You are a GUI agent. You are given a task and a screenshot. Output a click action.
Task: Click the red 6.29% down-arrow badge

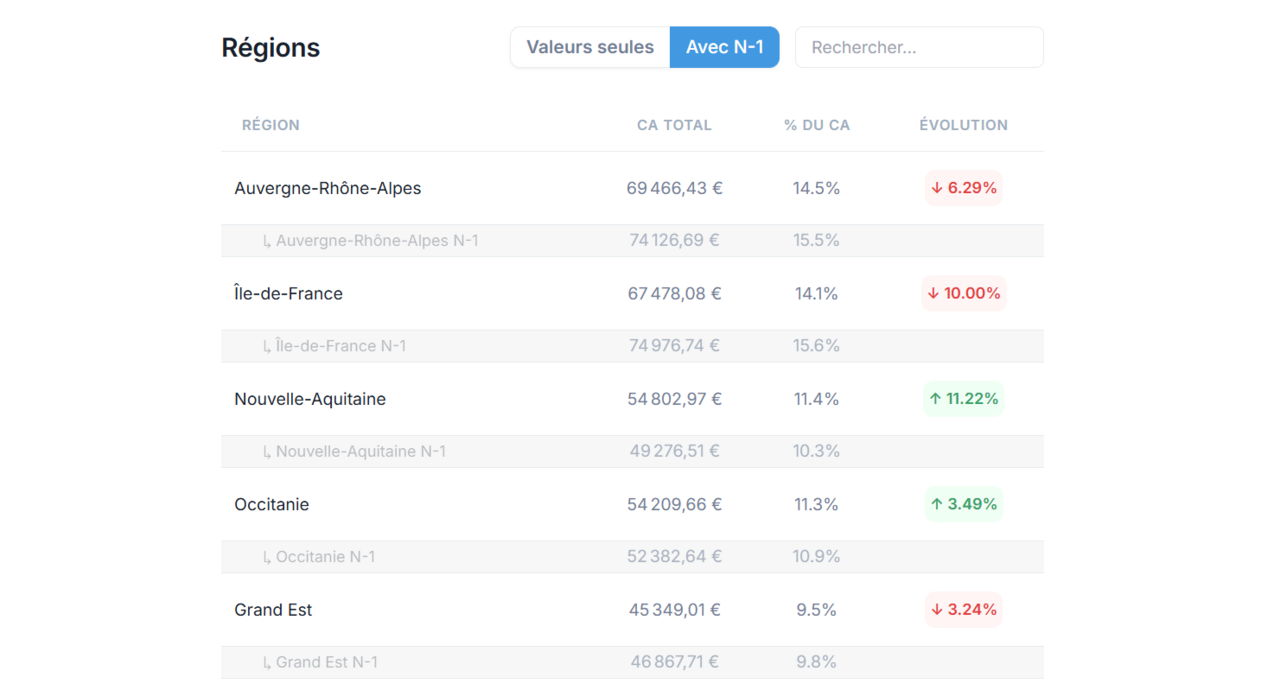[963, 188]
